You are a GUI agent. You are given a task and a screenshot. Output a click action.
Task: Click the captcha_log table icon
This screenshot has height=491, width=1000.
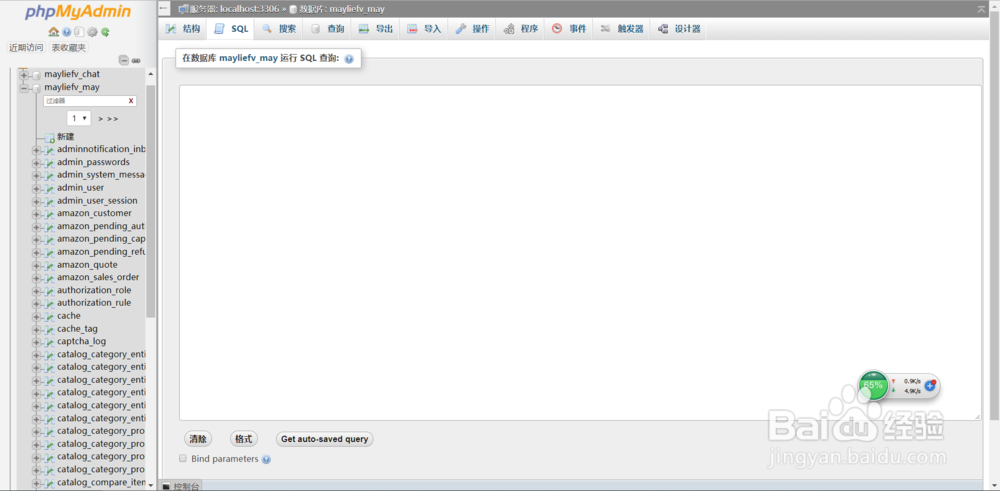pyautogui.click(x=50, y=342)
